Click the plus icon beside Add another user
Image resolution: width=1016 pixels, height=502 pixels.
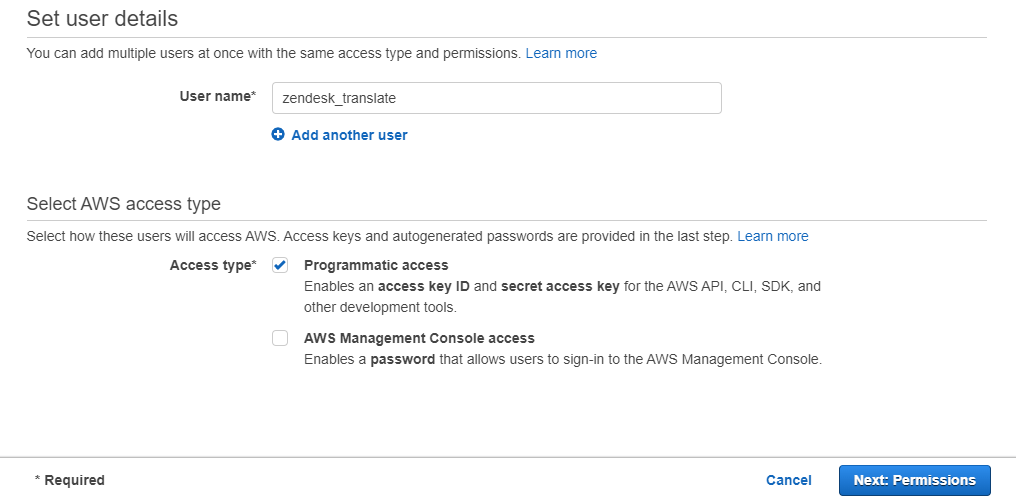click(x=278, y=135)
